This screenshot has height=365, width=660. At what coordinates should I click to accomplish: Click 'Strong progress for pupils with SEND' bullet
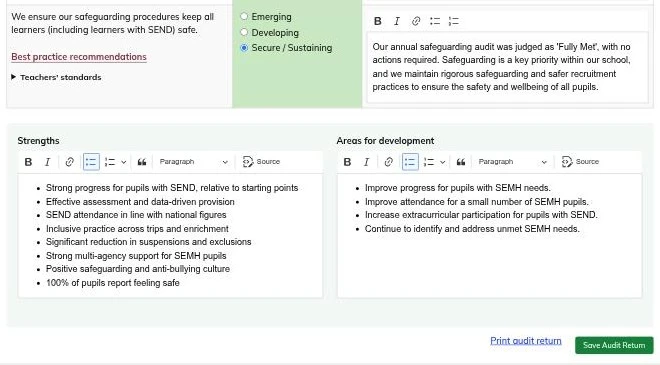(x=172, y=188)
